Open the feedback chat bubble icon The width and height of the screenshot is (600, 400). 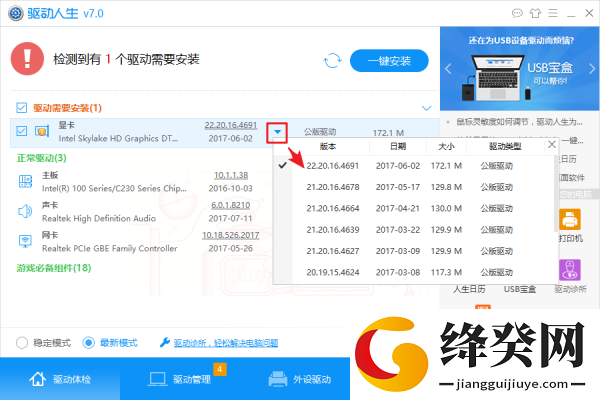click(x=517, y=13)
